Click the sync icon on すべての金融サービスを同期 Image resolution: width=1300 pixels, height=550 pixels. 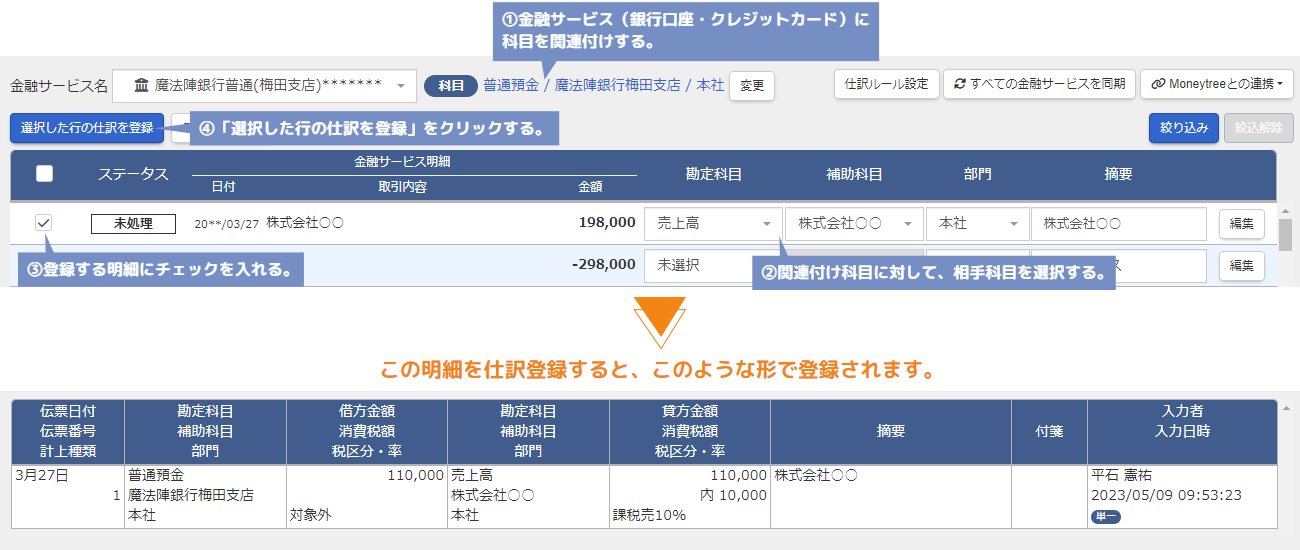[960, 84]
